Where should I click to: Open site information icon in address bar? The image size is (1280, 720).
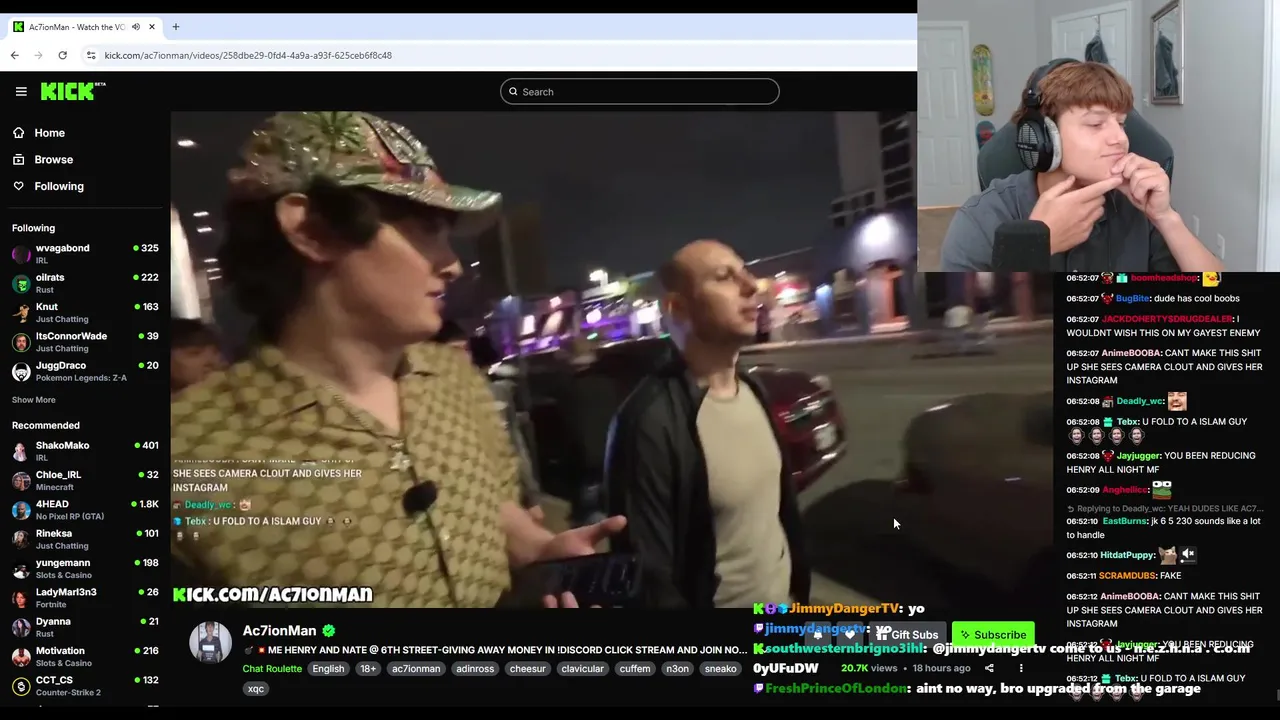pyautogui.click(x=91, y=55)
